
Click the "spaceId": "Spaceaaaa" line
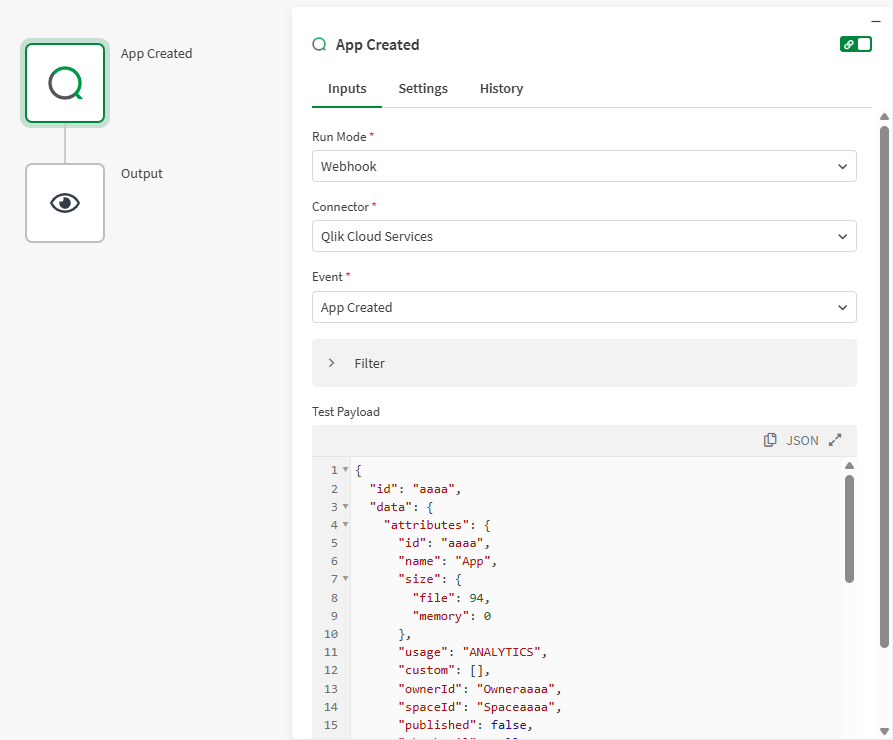pos(480,707)
